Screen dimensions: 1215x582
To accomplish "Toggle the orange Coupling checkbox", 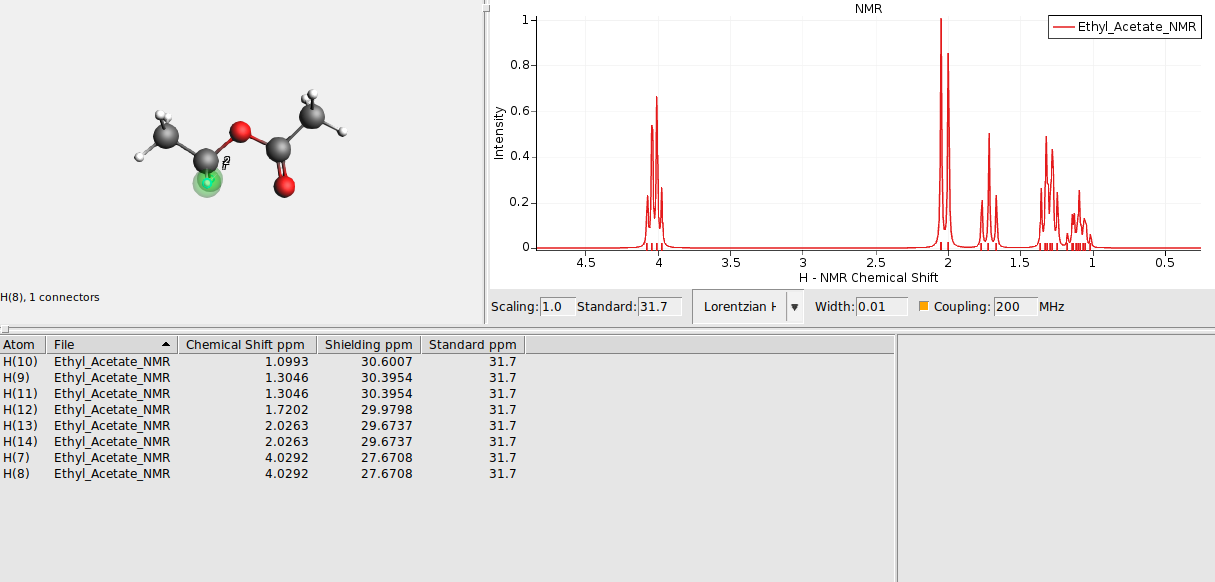I will [922, 306].
